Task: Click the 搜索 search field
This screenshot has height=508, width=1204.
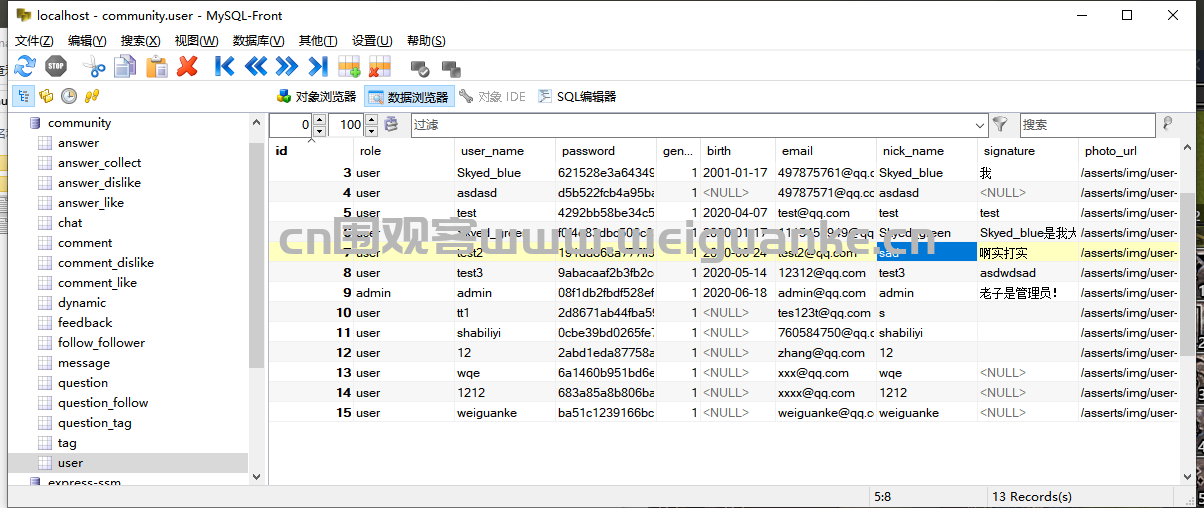Action: click(1087, 125)
